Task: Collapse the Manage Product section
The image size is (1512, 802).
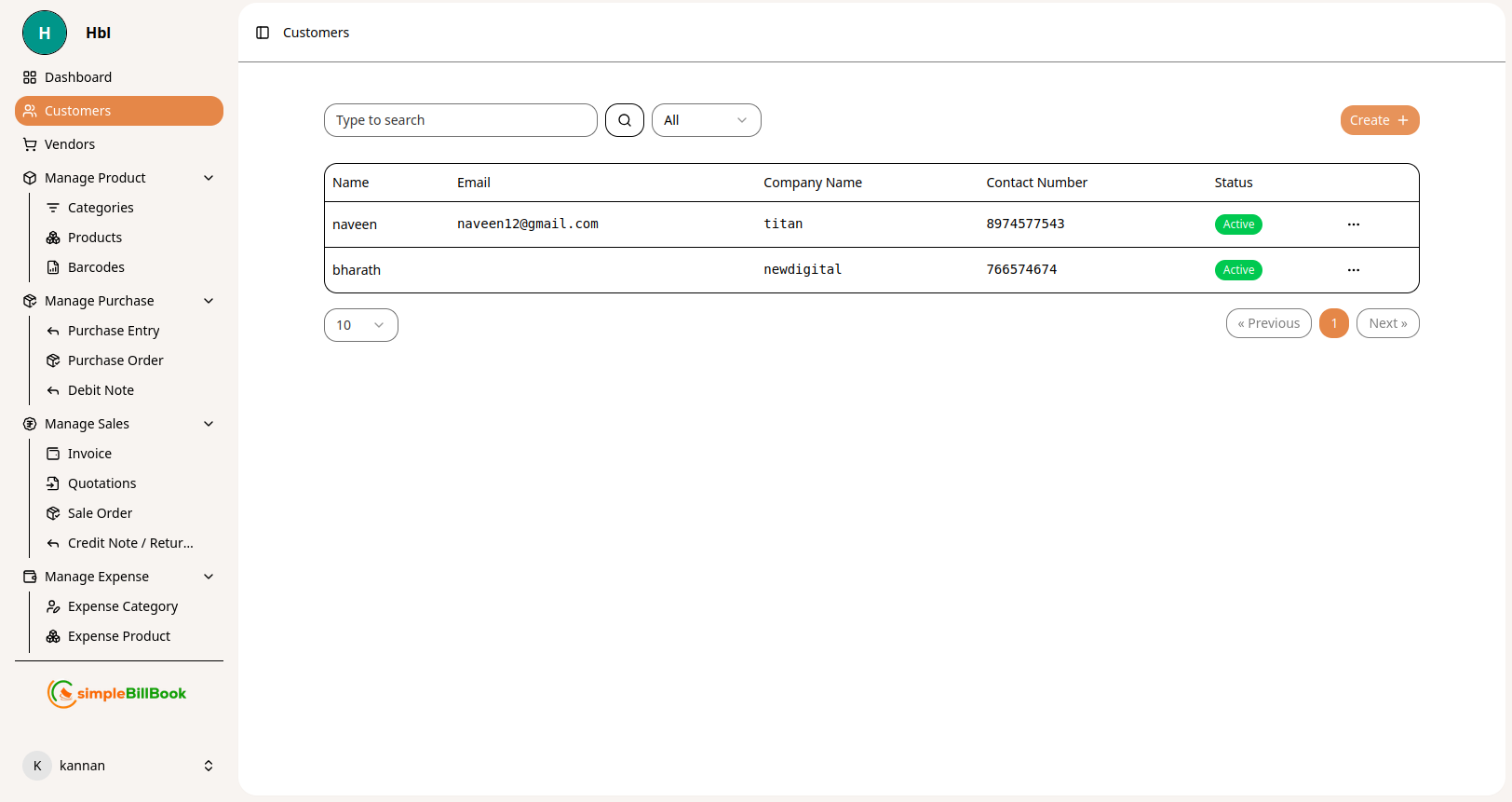Action: (x=209, y=178)
